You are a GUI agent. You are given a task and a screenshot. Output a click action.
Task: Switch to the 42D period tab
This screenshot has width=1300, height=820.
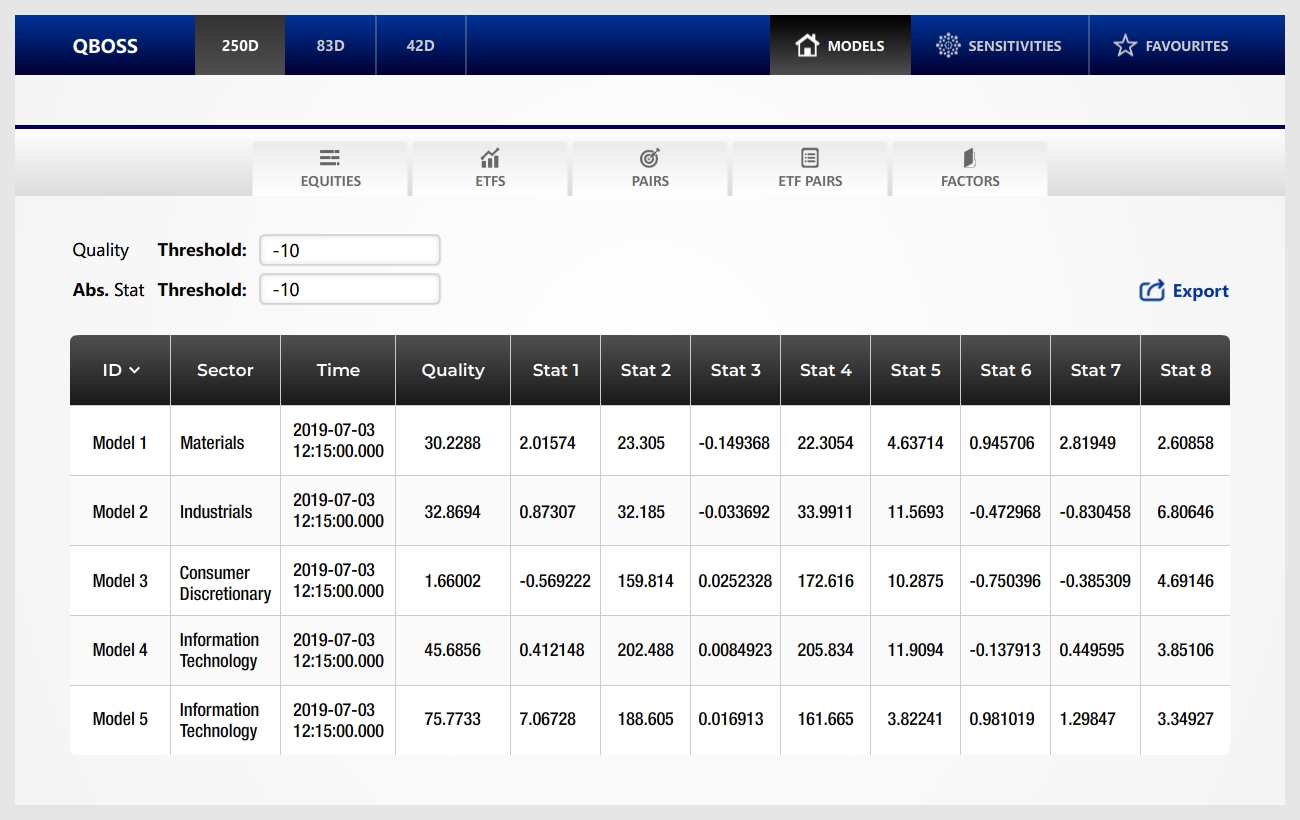420,45
